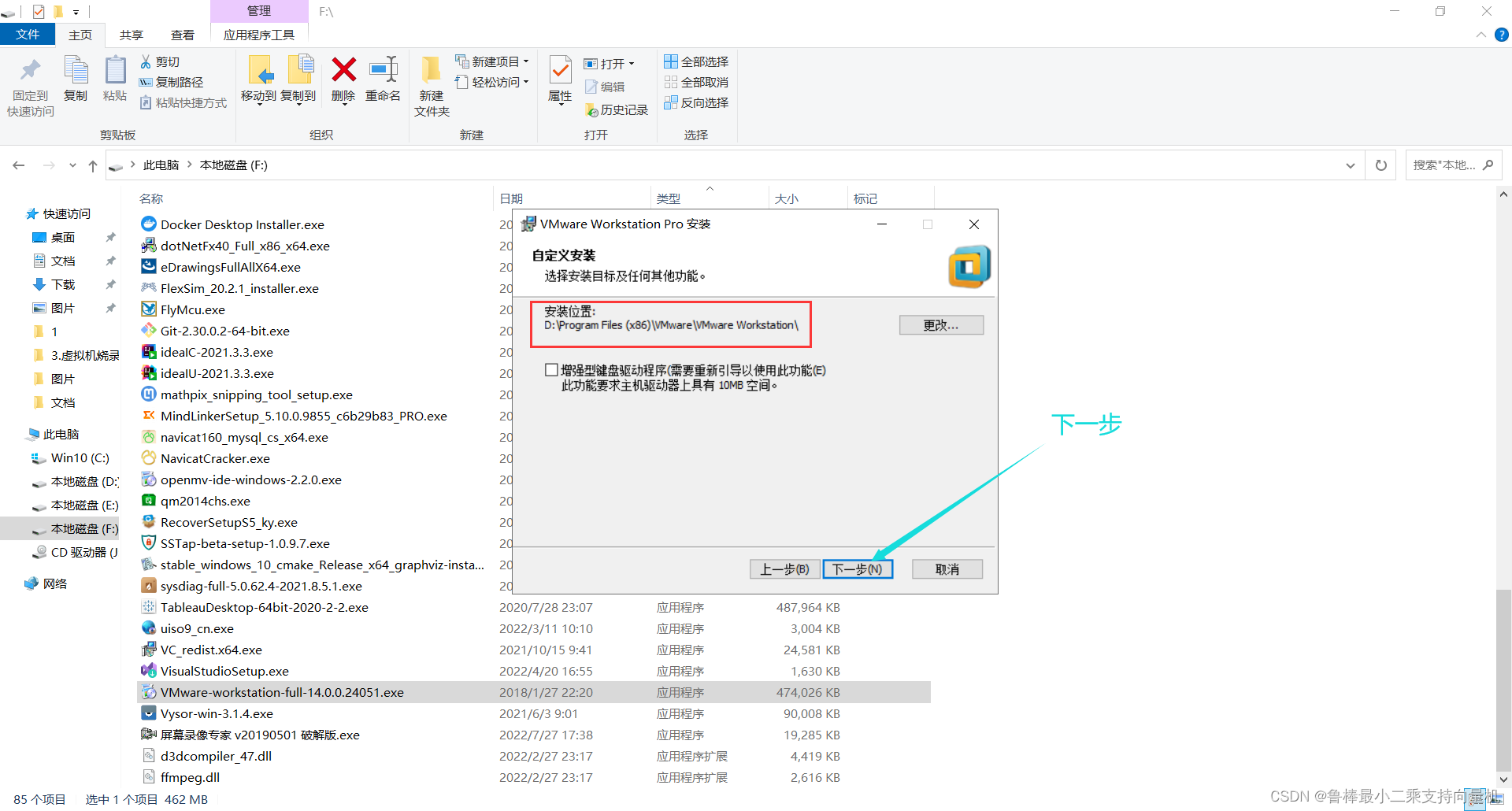Sort by the Name (名称) column header

click(x=151, y=198)
